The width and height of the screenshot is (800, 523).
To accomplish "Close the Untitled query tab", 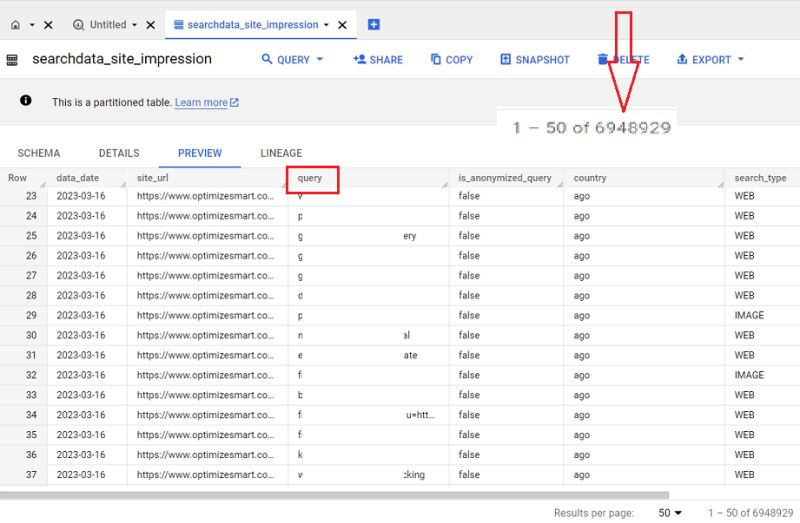I will coord(151,25).
